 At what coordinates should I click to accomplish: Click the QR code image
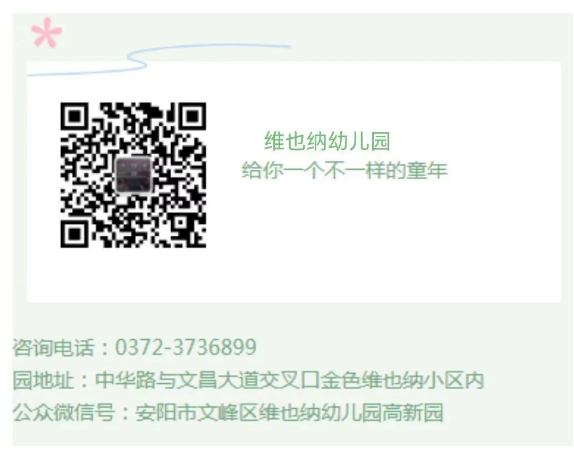click(x=133, y=175)
